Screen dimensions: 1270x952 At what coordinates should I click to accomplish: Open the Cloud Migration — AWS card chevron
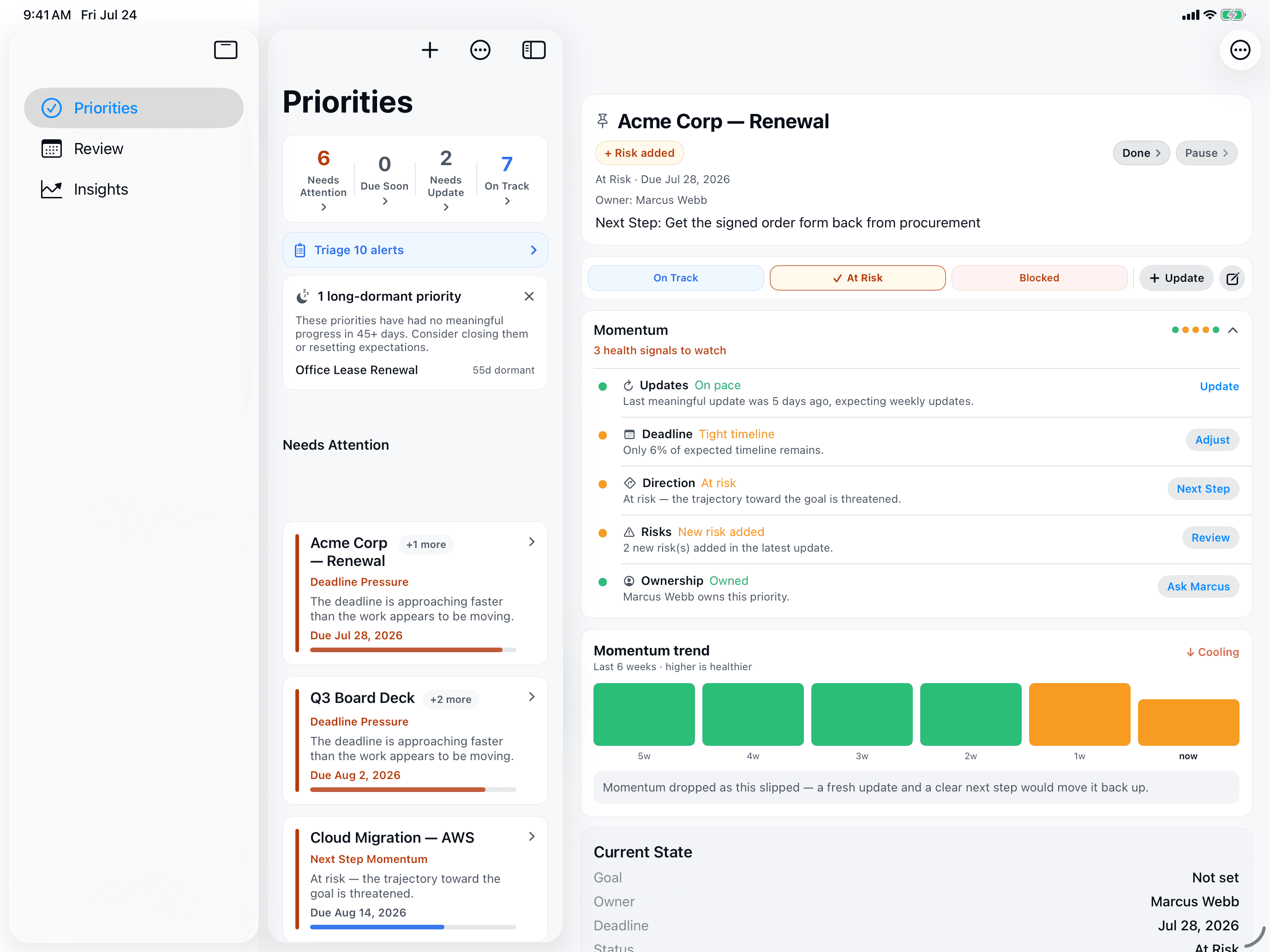pyautogui.click(x=532, y=837)
